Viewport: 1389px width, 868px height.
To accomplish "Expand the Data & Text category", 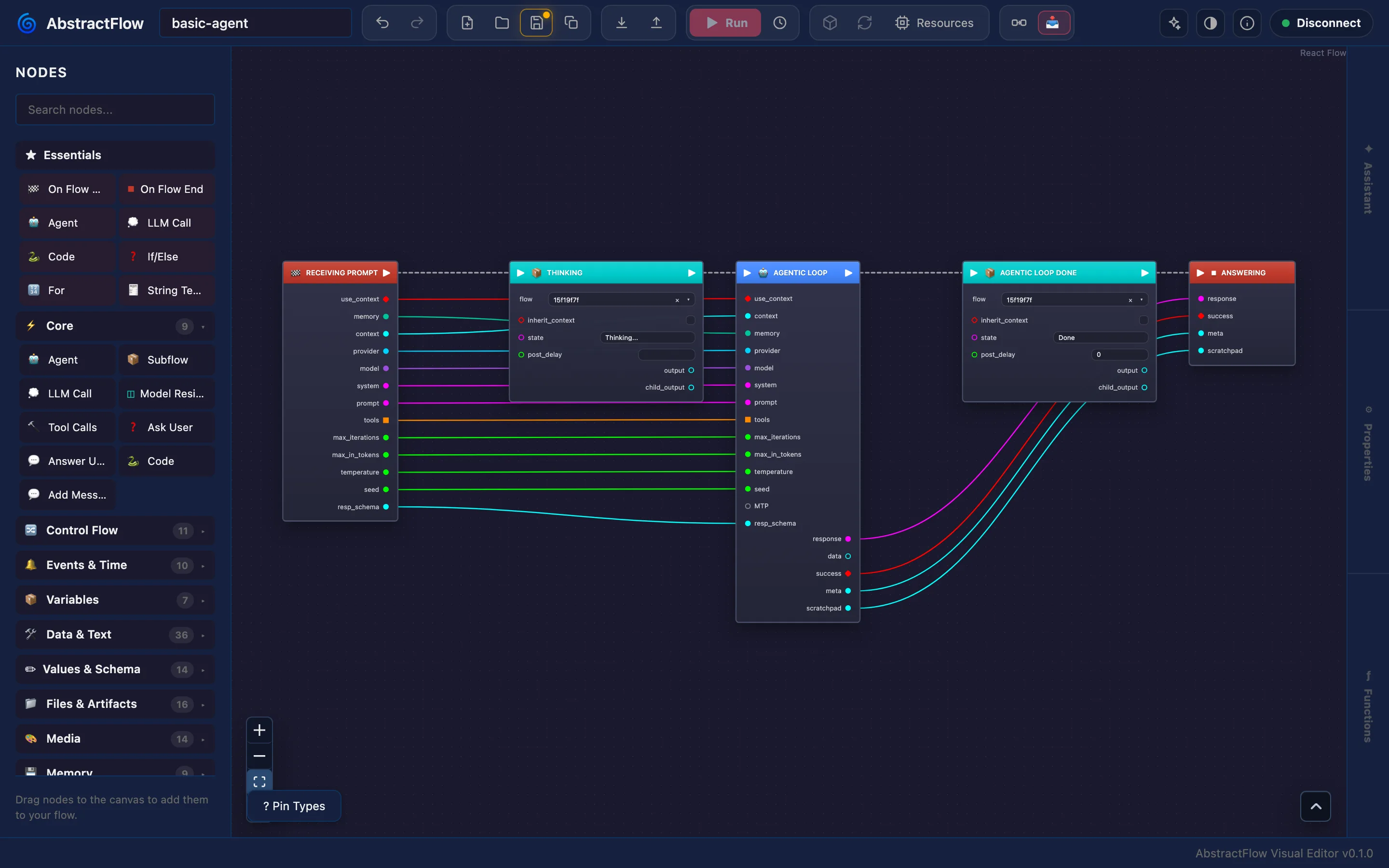I will click(x=115, y=634).
